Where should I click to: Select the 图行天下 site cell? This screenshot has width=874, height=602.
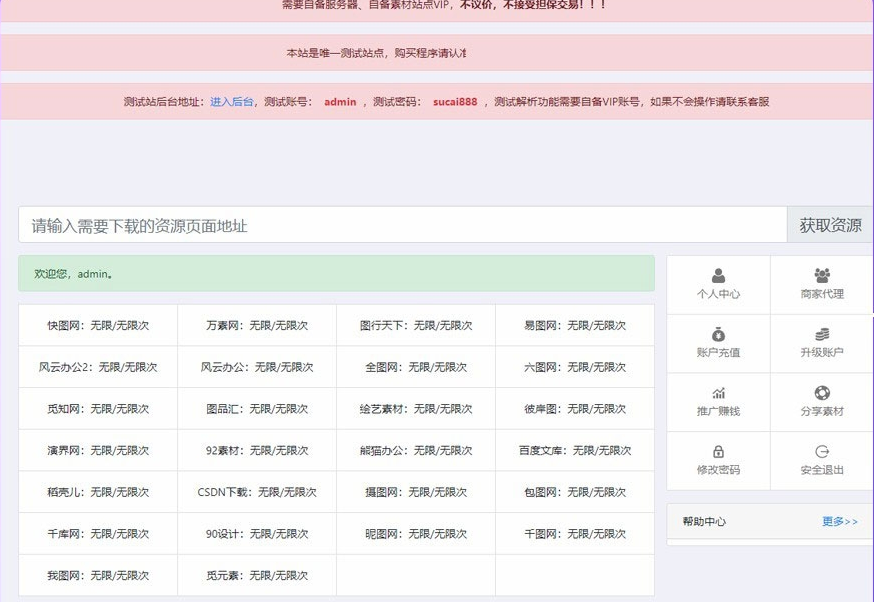point(416,326)
